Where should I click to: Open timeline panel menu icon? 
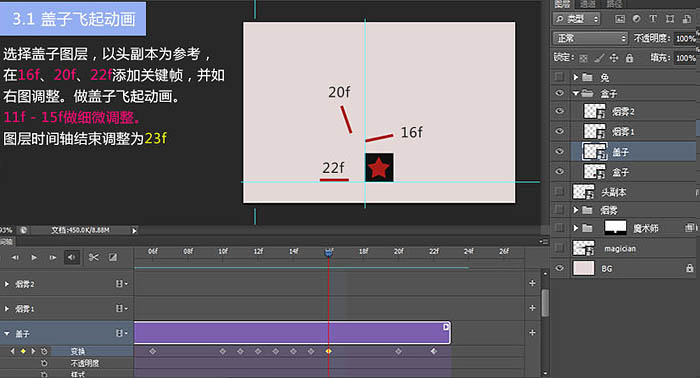click(543, 241)
